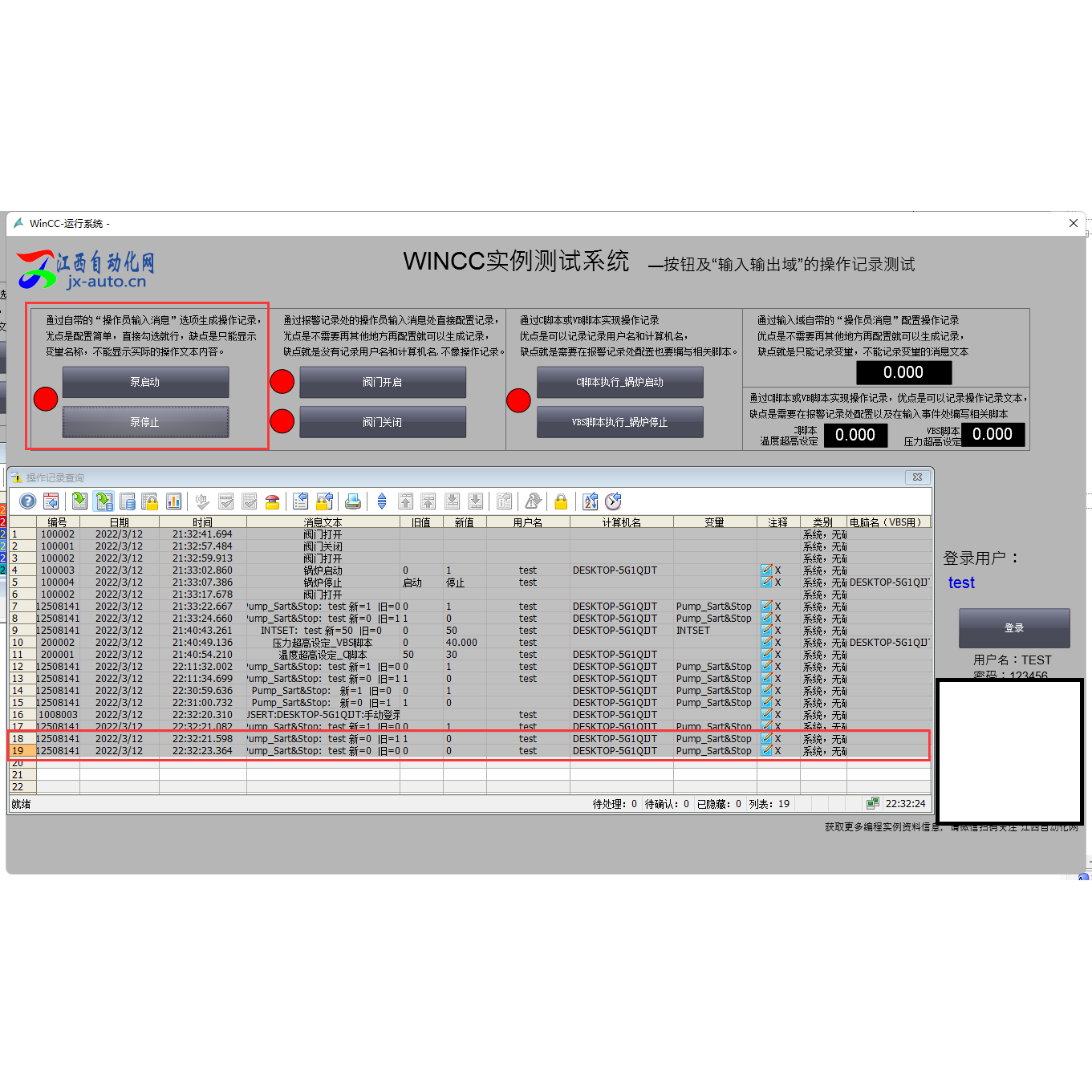Click the 变量 column header
The height and width of the screenshot is (1092, 1092).
point(715,522)
